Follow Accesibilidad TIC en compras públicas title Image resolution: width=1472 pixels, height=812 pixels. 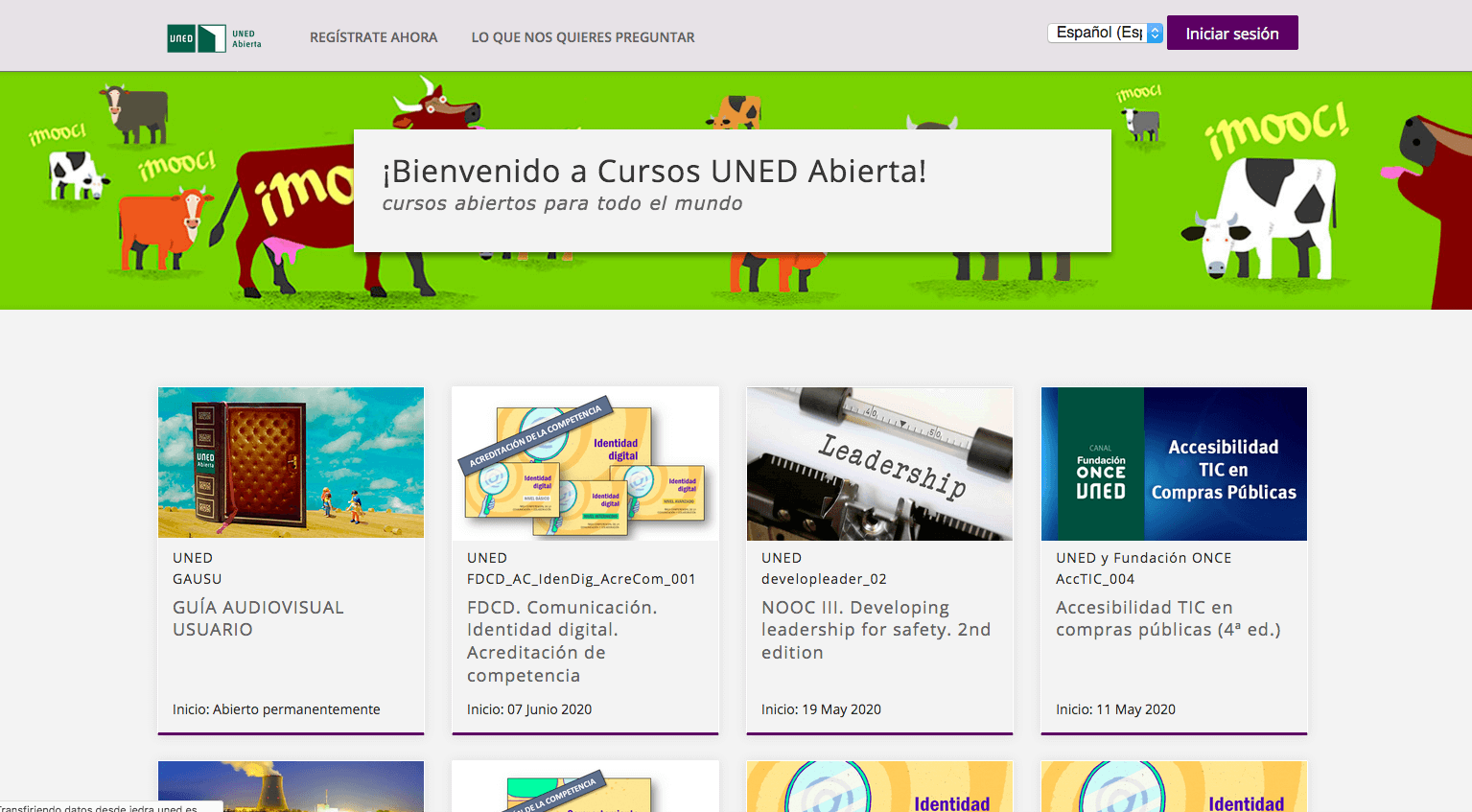coord(1168,618)
